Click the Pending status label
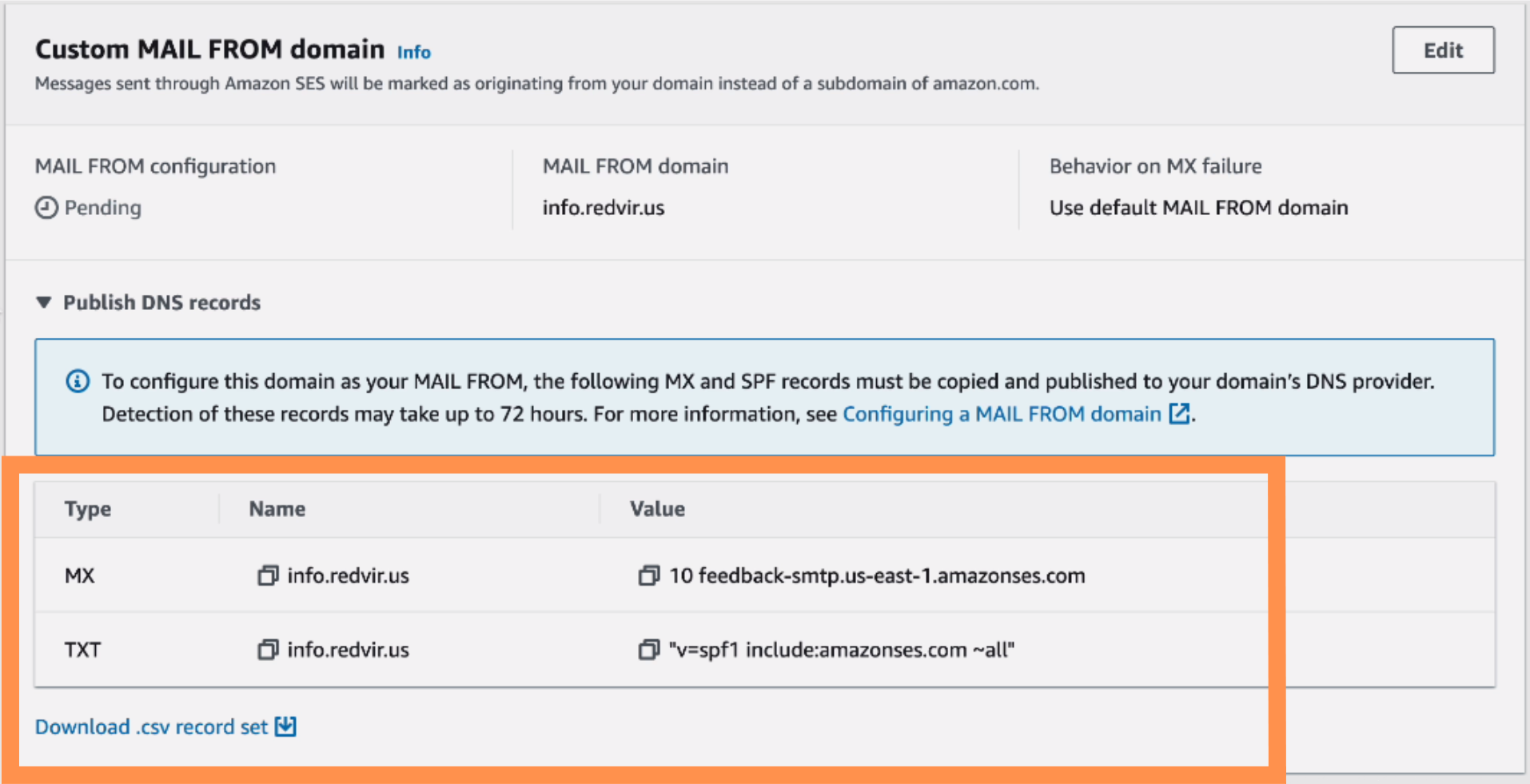Viewport: 1530px width, 784px height. click(103, 207)
